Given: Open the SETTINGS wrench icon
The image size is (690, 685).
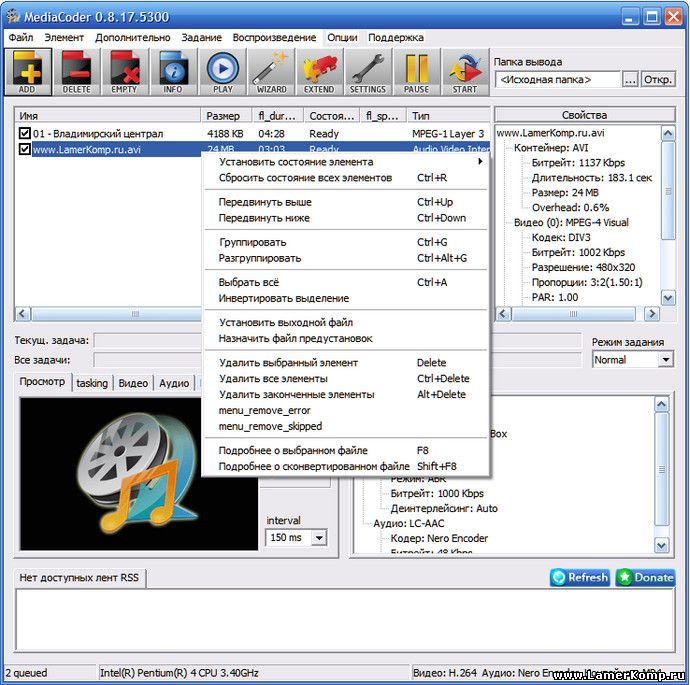Looking at the screenshot, I should (368, 71).
